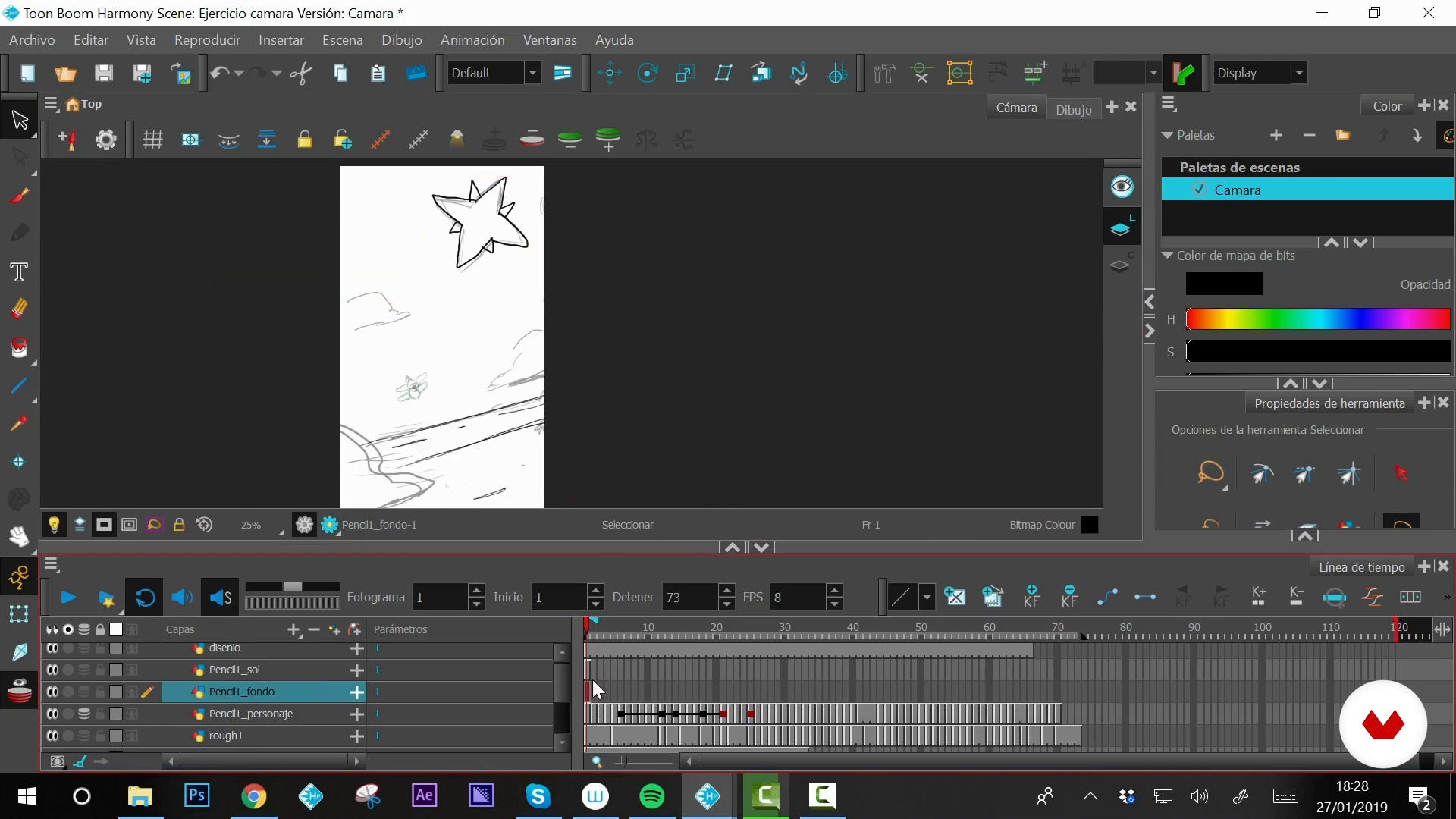
Task: Click the Propiedades de herramienta tab
Action: (x=1329, y=403)
